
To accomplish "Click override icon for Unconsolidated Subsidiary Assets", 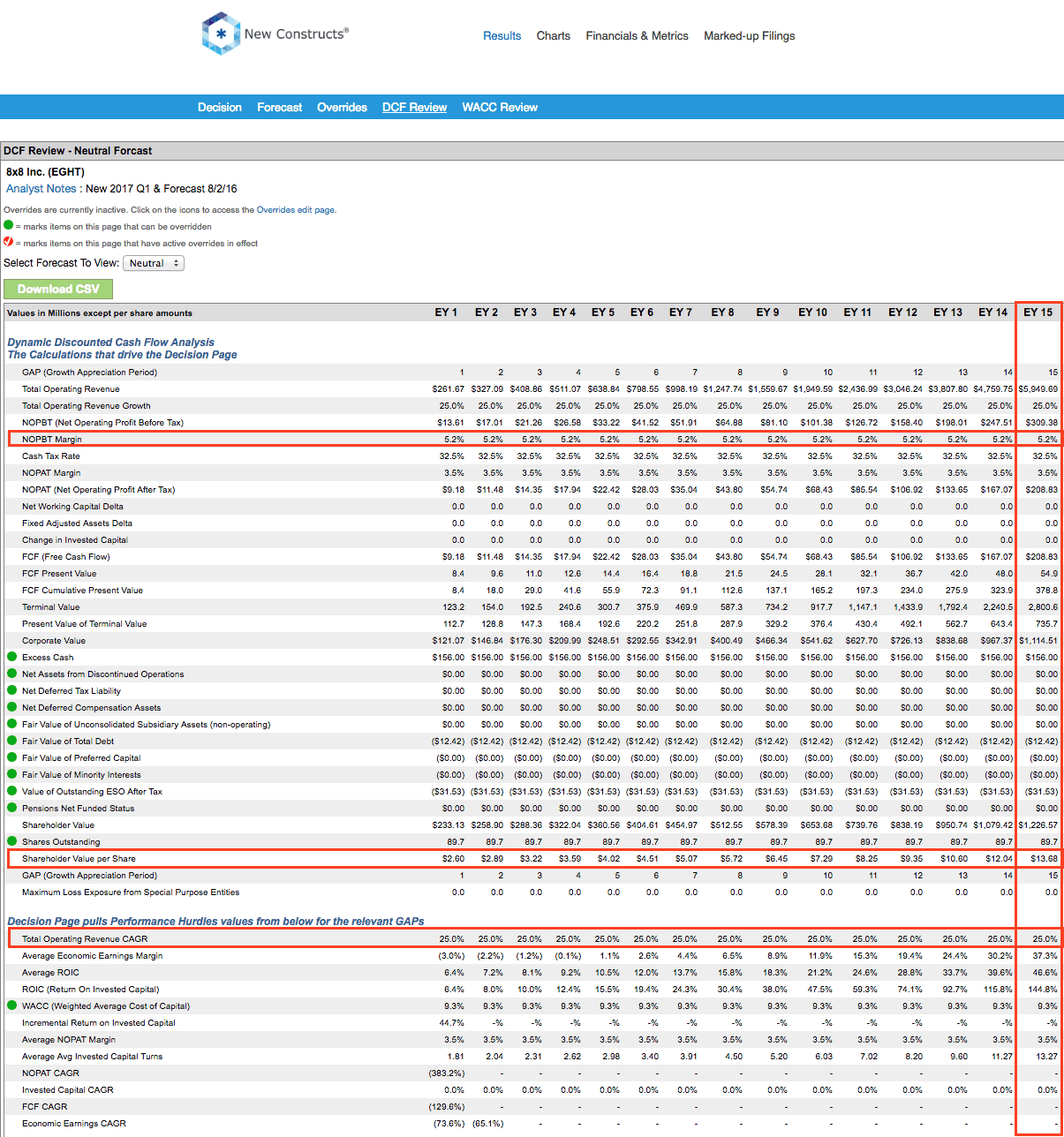I will [x=12, y=724].
